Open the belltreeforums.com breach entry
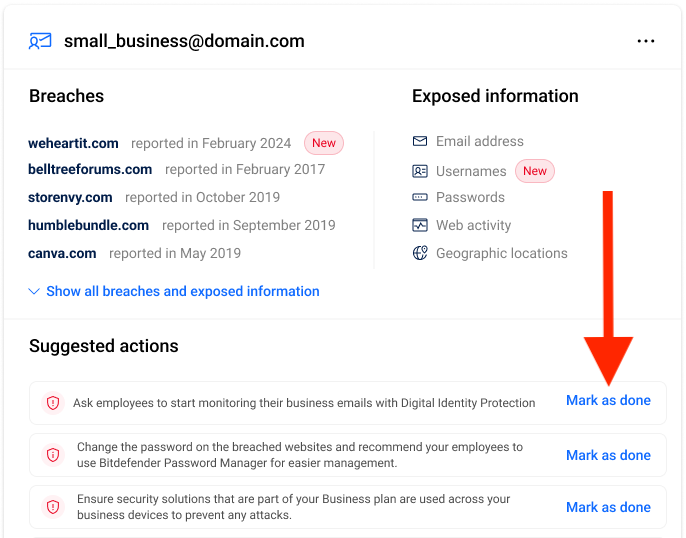 90,169
